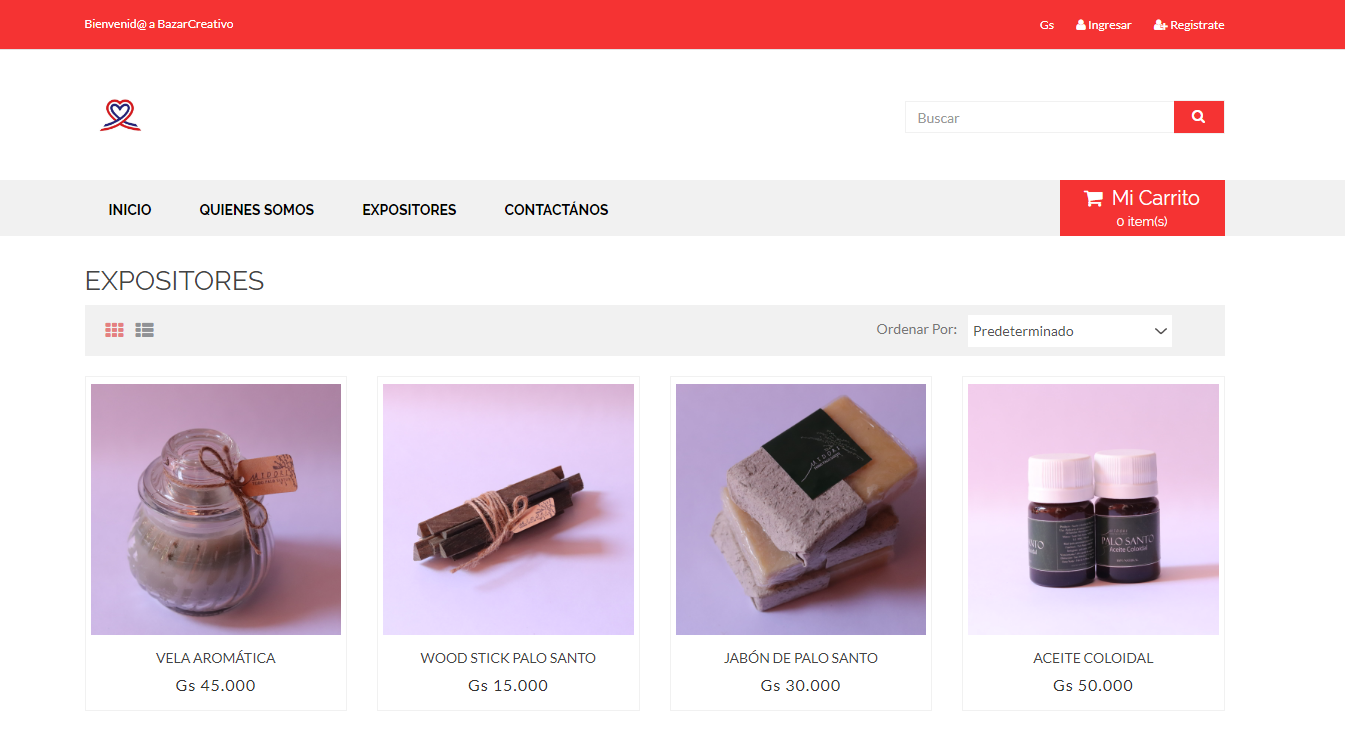Open the Wood Stick Palo Santo image
Screen dimensions: 1345x741
coord(508,509)
